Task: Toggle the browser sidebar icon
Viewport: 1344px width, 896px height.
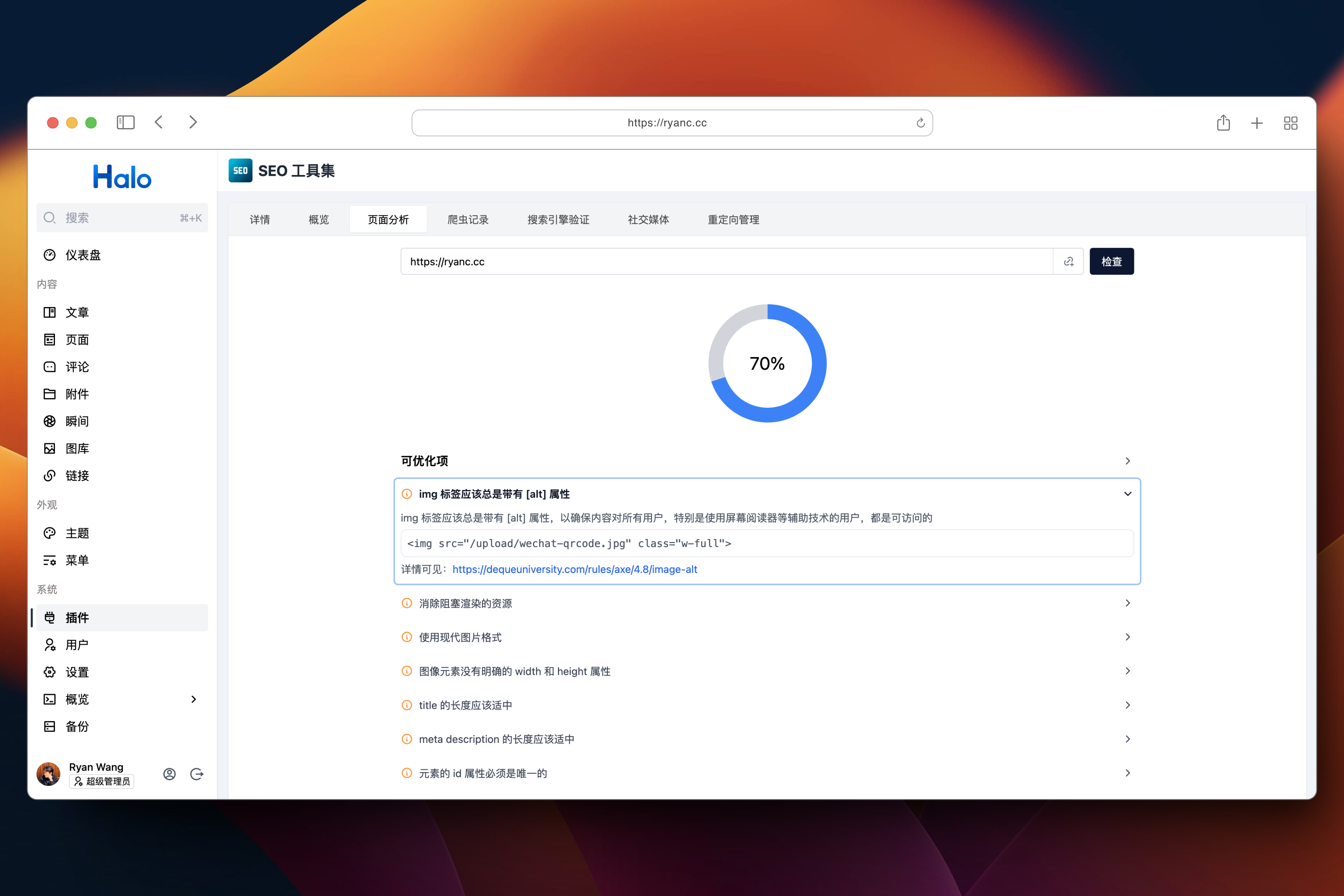Action: click(x=125, y=122)
